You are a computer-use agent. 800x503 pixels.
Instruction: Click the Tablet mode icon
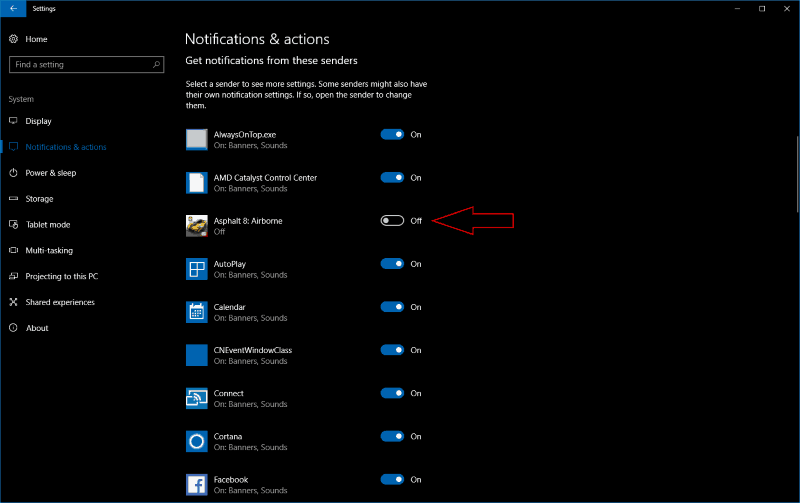14,224
